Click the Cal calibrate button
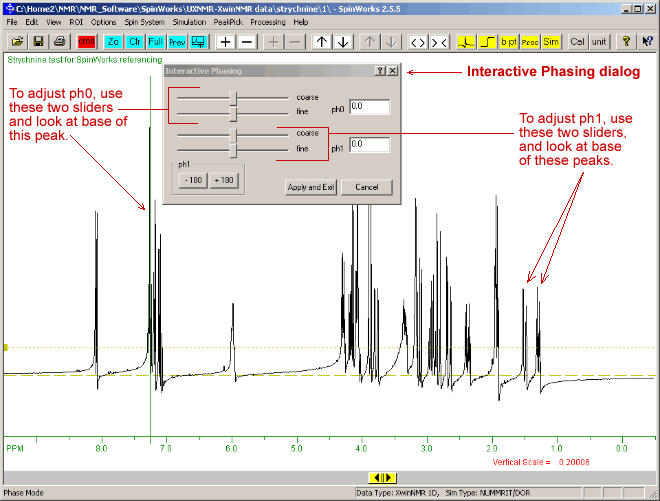Viewport: 660px width, 501px height. (x=578, y=42)
